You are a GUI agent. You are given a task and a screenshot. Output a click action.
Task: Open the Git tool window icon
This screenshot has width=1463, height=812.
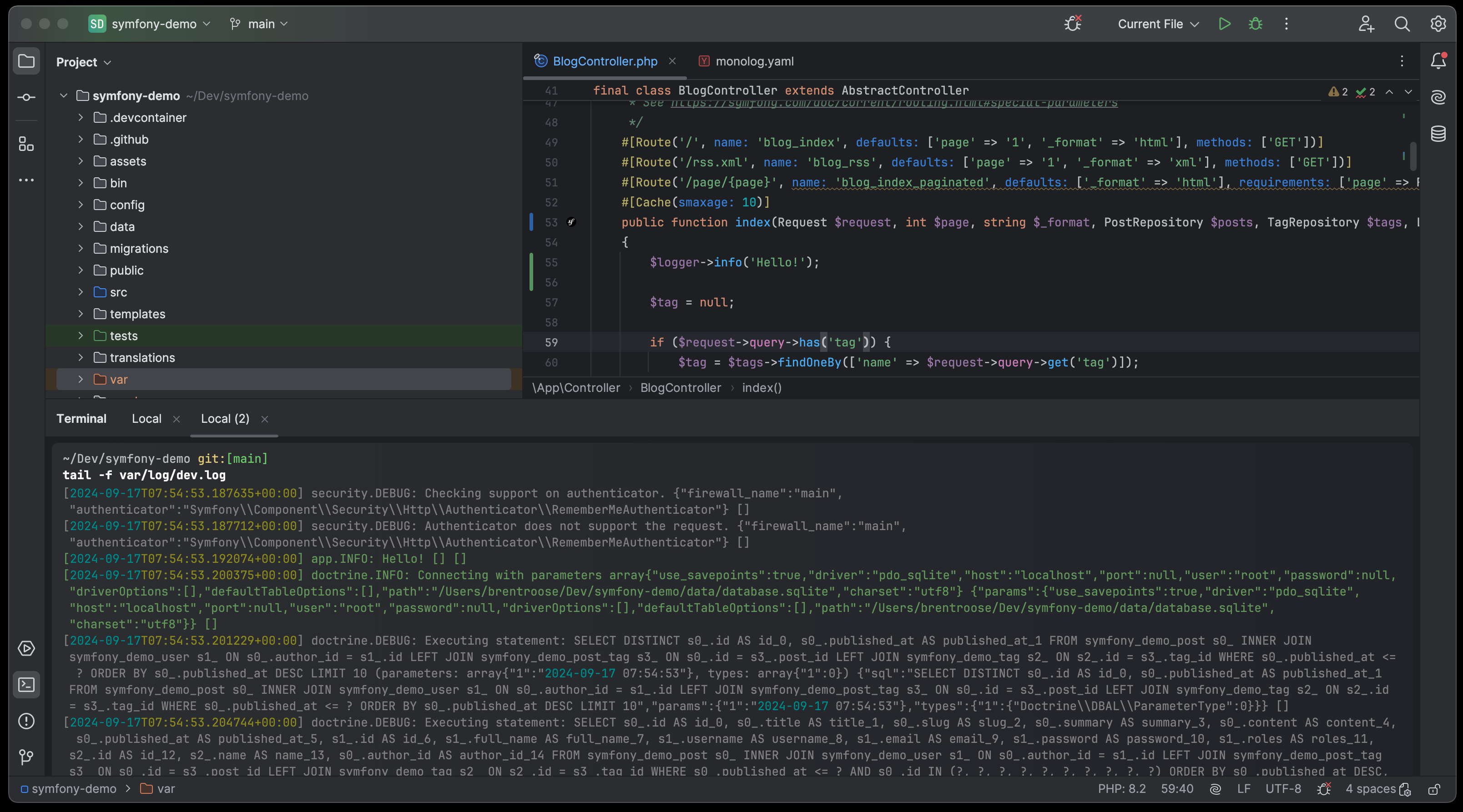click(x=26, y=757)
